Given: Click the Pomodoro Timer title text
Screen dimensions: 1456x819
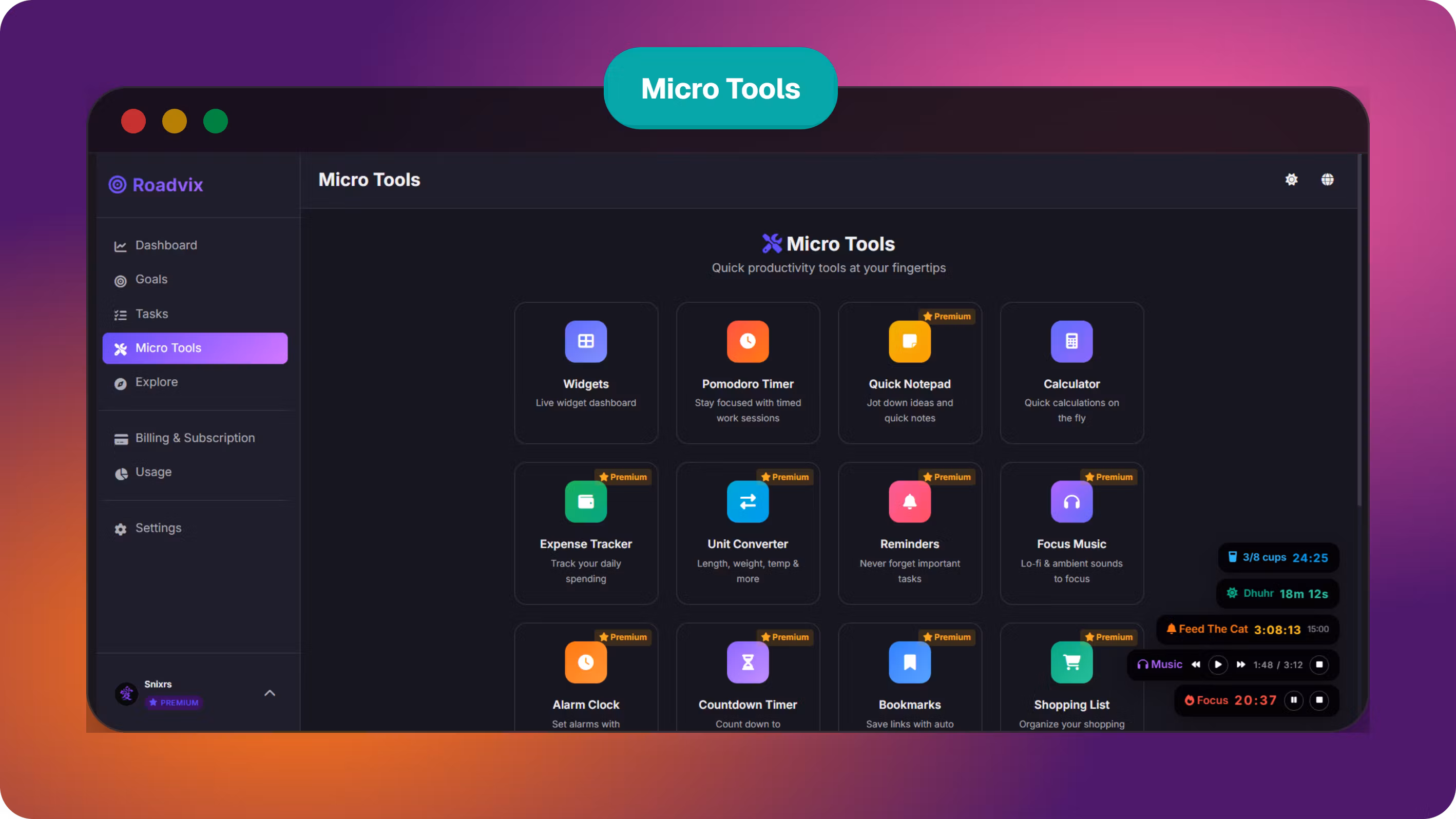Looking at the screenshot, I should [748, 384].
